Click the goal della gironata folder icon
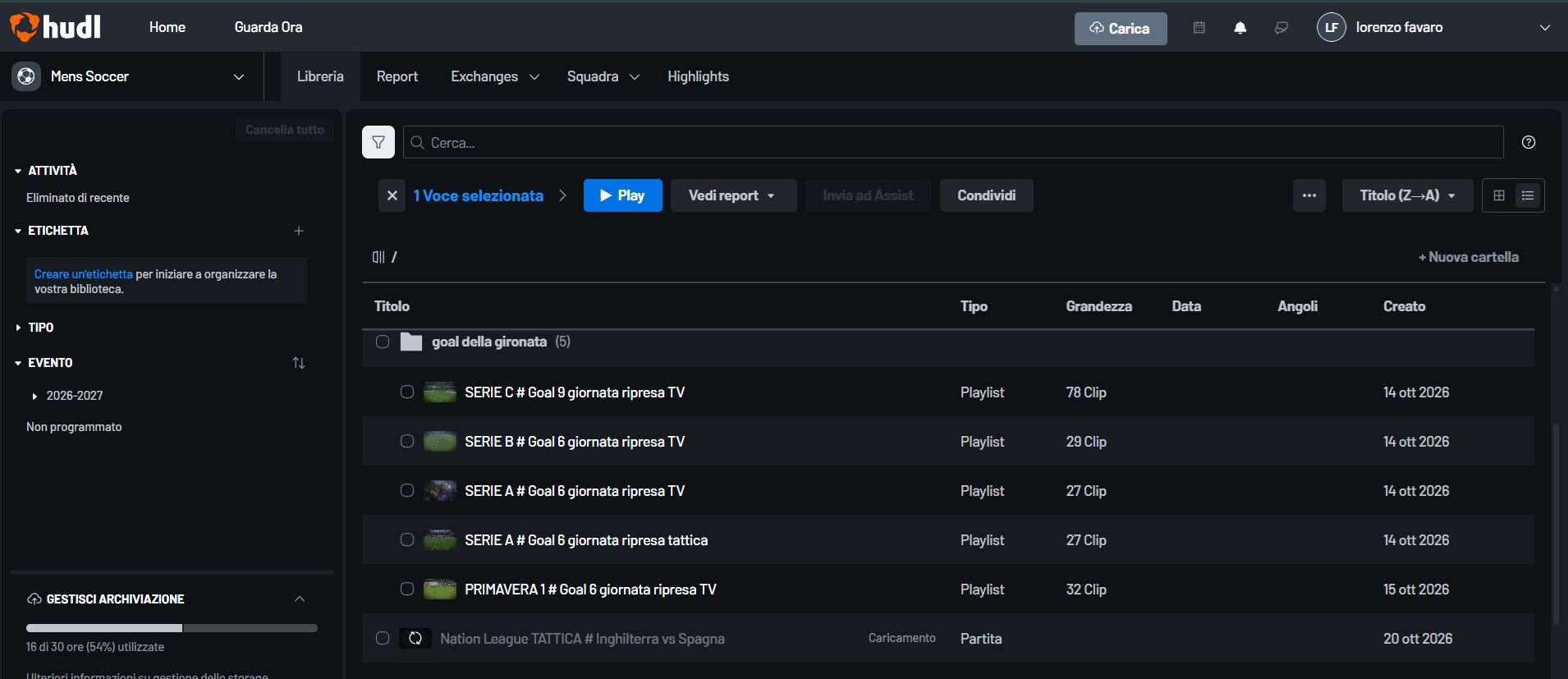 (411, 342)
